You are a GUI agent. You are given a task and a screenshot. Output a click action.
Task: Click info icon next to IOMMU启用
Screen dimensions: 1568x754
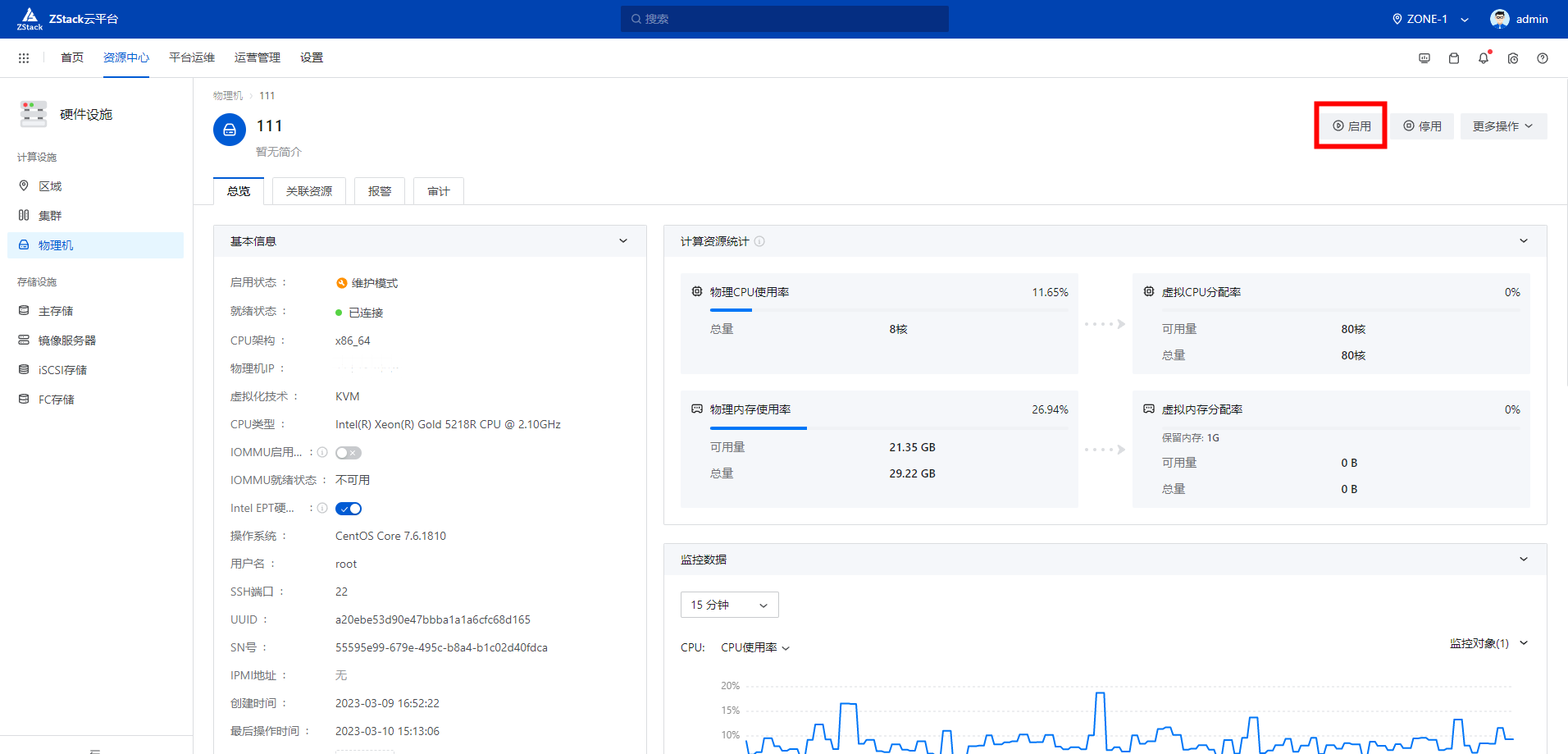(322, 453)
